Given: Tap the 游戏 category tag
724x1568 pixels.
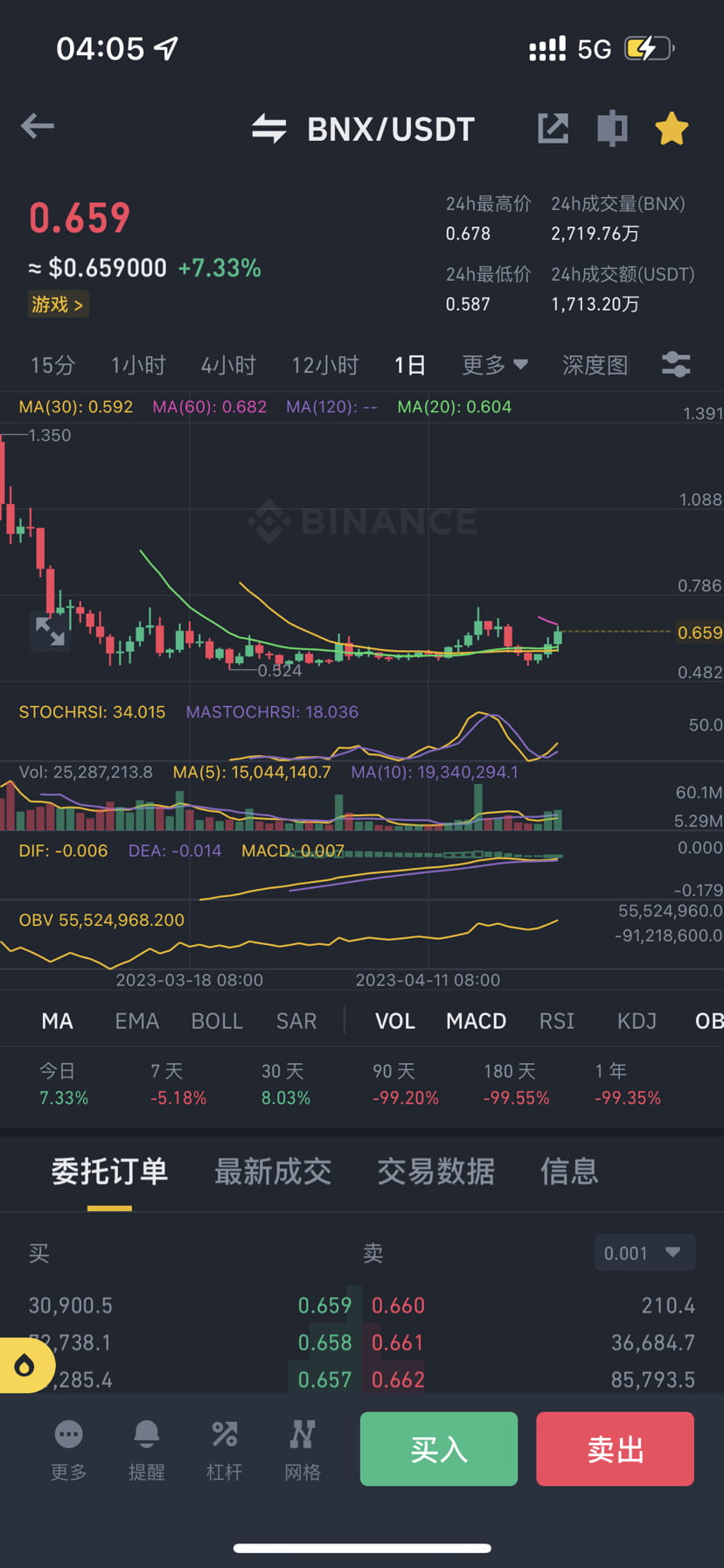Looking at the screenshot, I should 58,304.
